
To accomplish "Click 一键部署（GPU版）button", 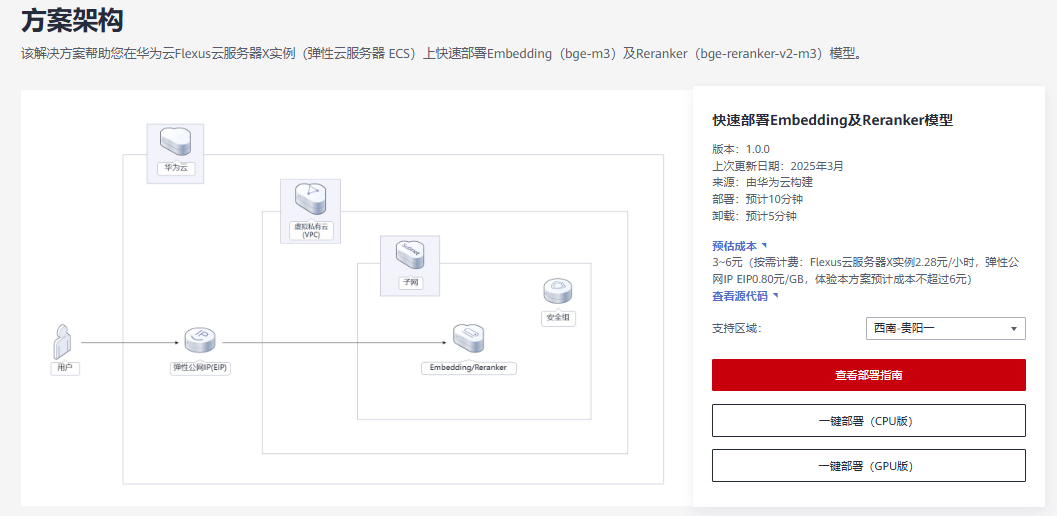I will (868, 466).
